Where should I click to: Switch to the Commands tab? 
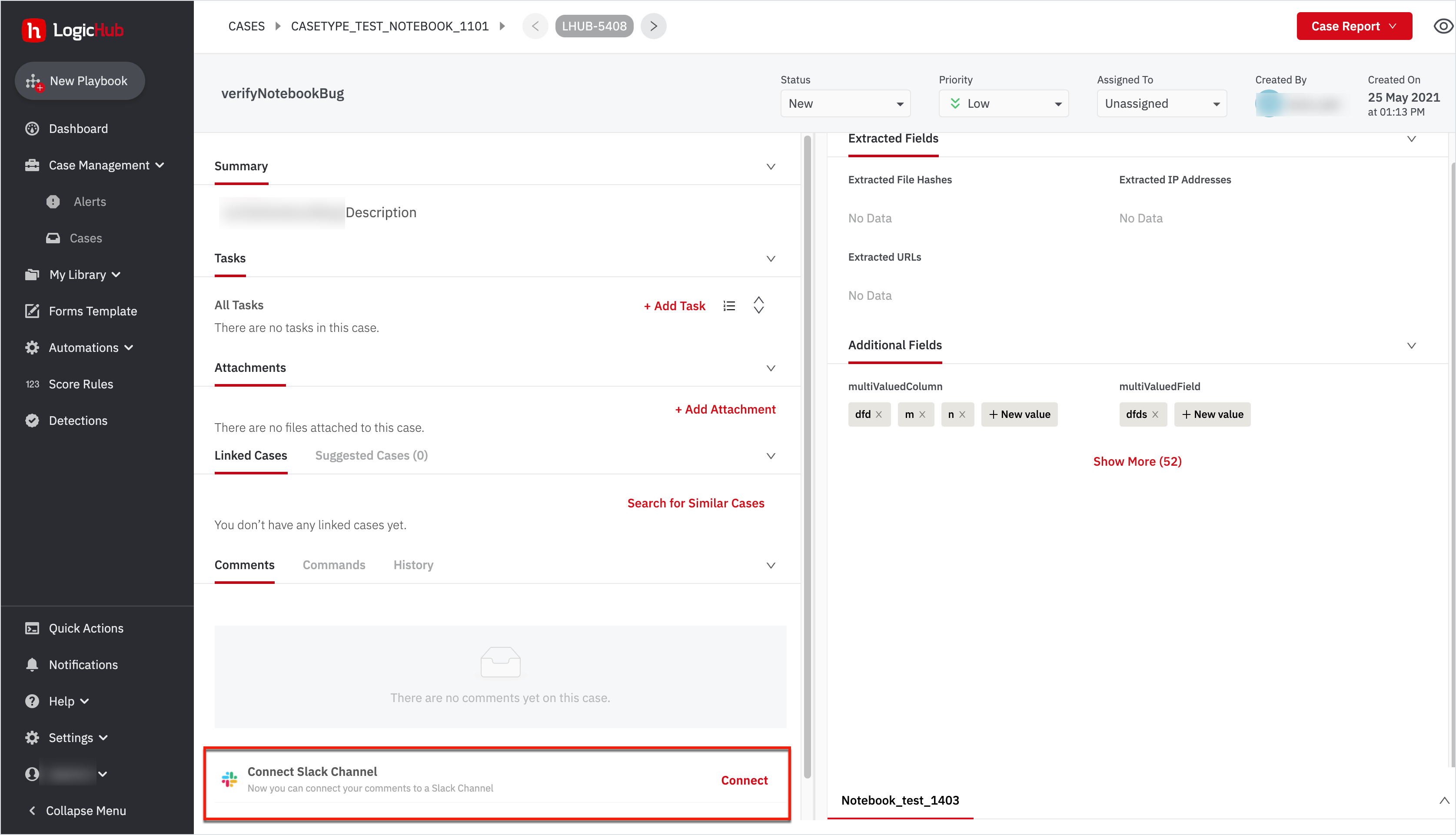point(334,565)
